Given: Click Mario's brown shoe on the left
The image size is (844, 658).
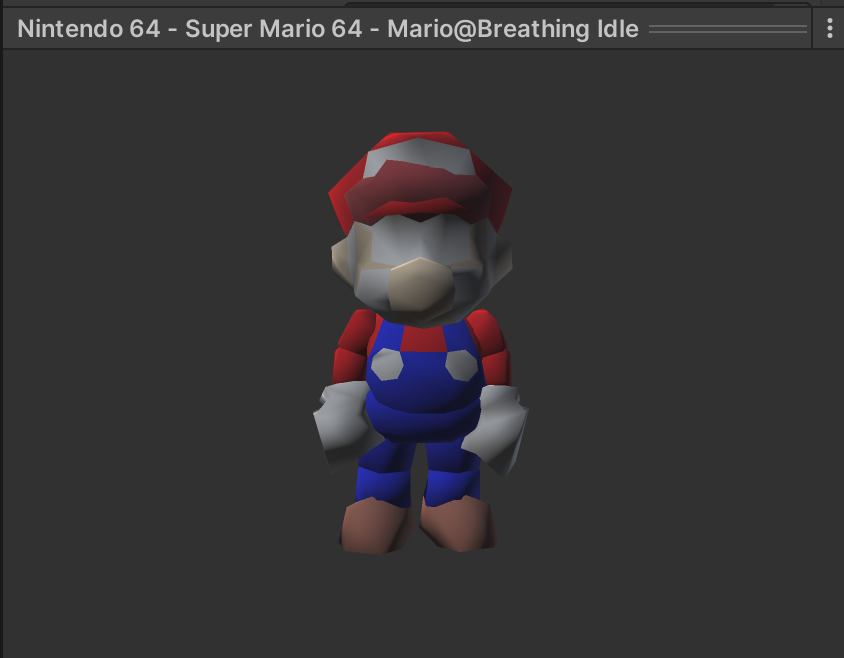Looking at the screenshot, I should (x=373, y=525).
